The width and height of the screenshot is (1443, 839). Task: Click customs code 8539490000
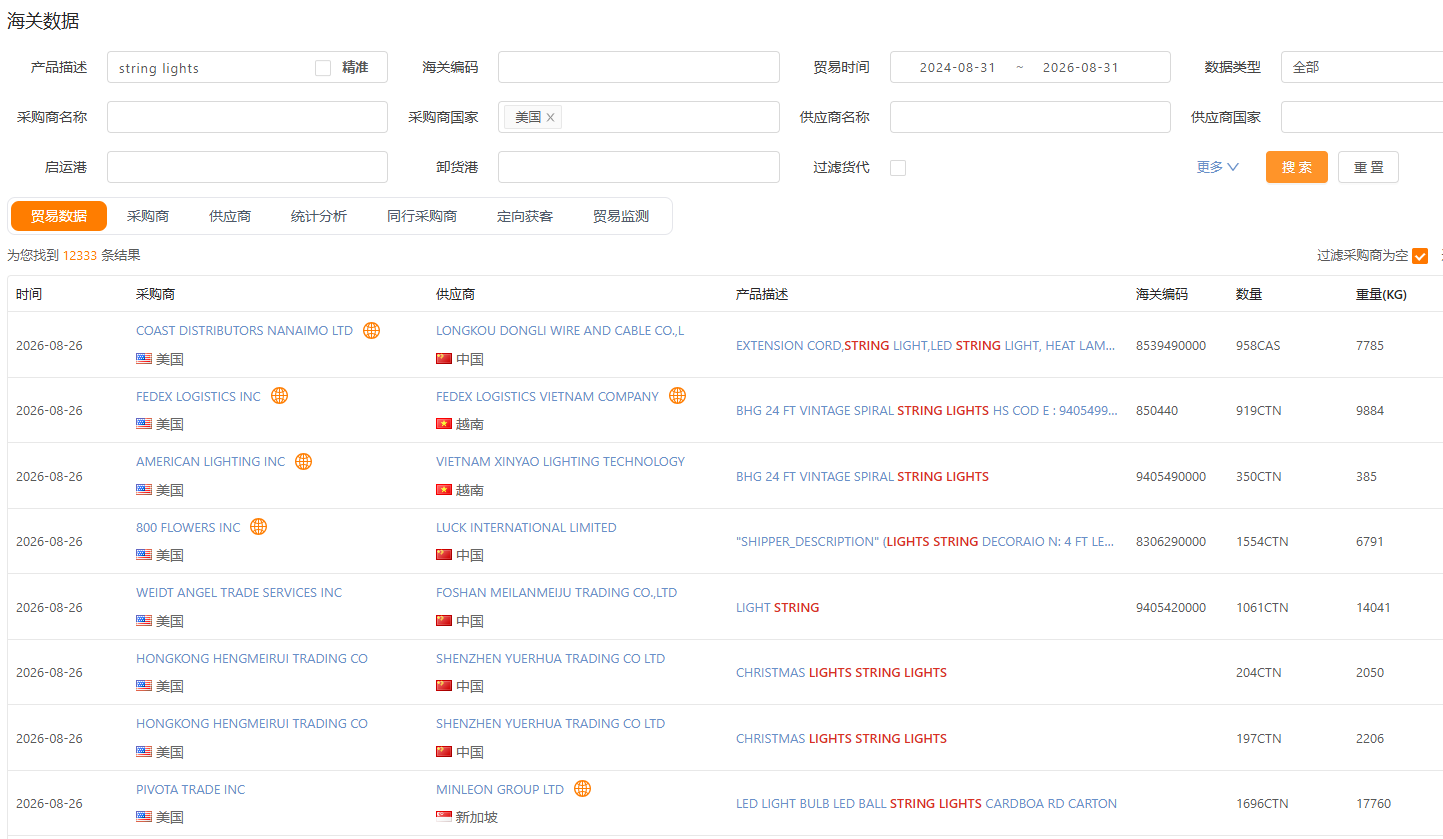click(x=1171, y=345)
